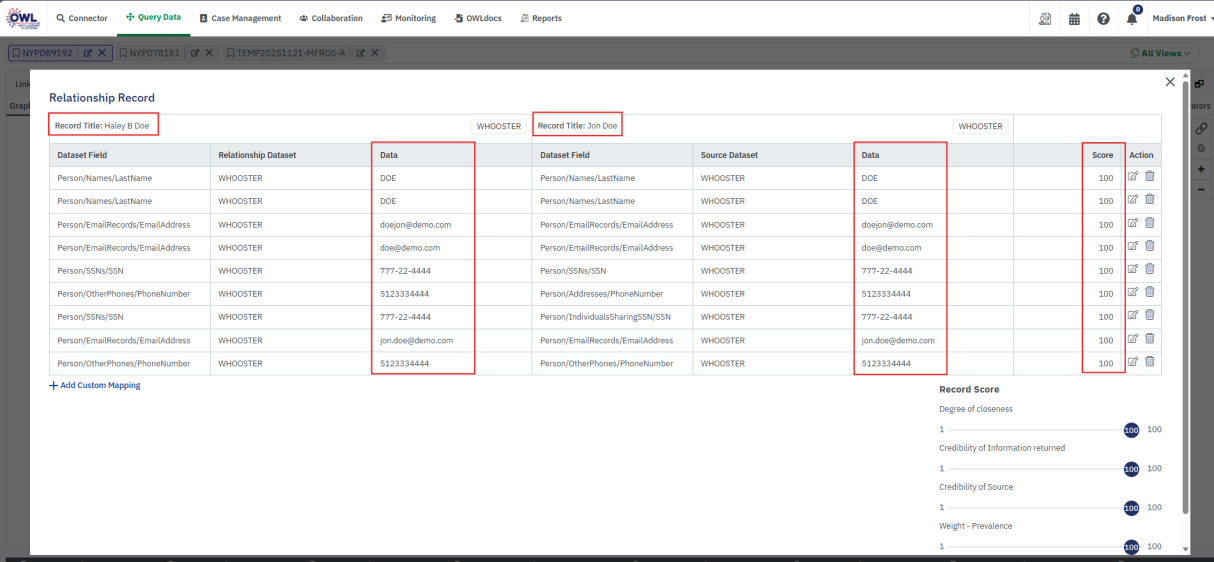This screenshot has height=562, width=1214.
Task: Check the notifications bell
Action: (x=1132, y=19)
